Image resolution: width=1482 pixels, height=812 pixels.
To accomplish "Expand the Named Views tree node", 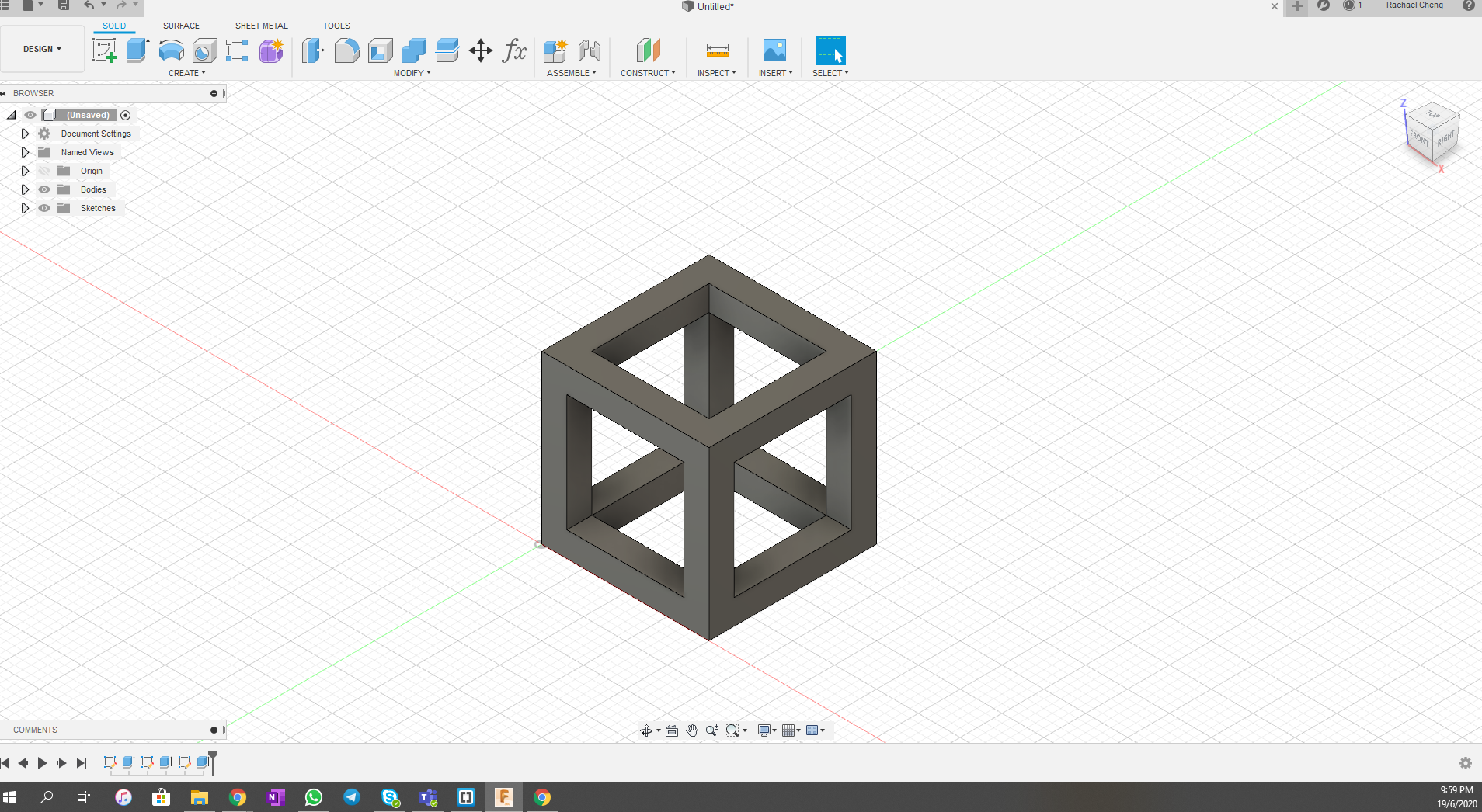I will point(25,152).
